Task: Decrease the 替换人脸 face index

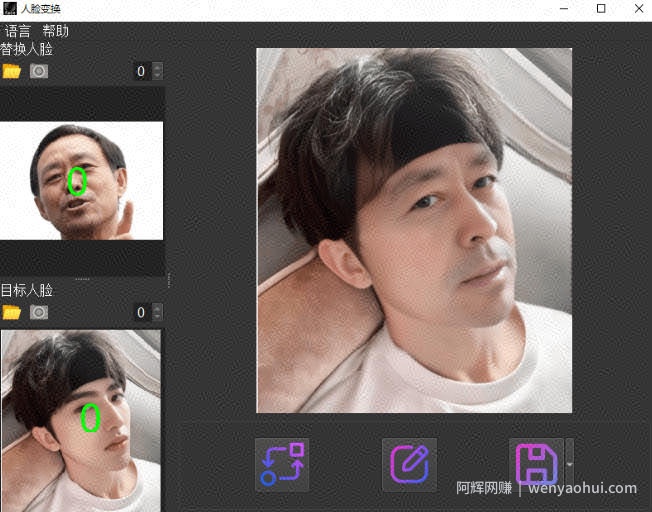Action: pos(158,75)
